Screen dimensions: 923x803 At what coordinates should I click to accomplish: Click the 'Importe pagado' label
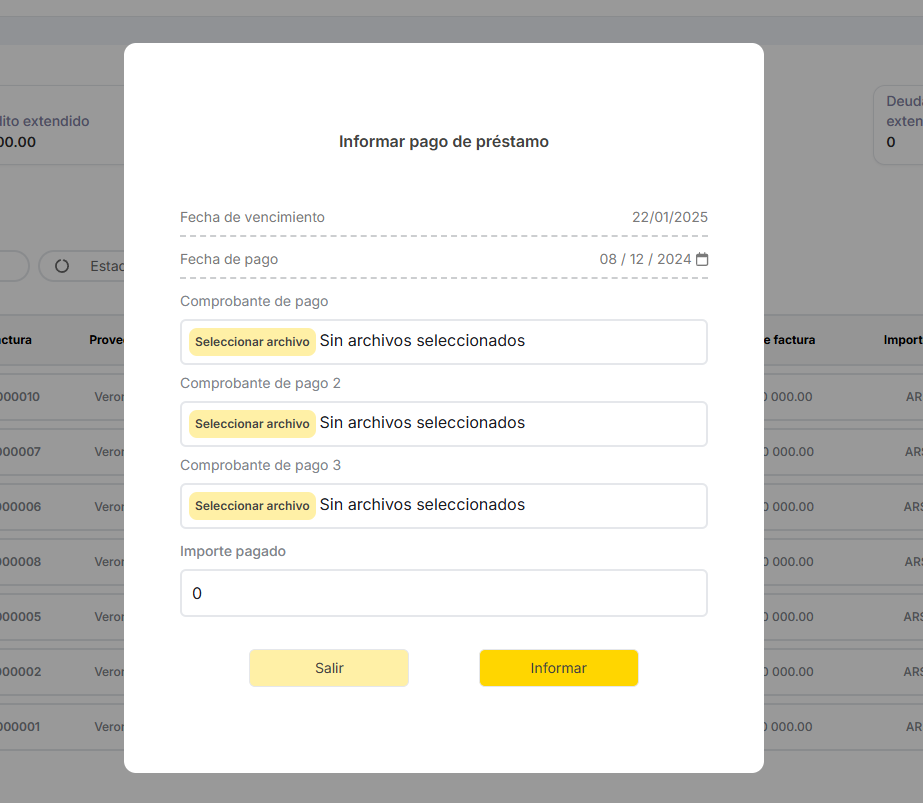pyautogui.click(x=232, y=551)
